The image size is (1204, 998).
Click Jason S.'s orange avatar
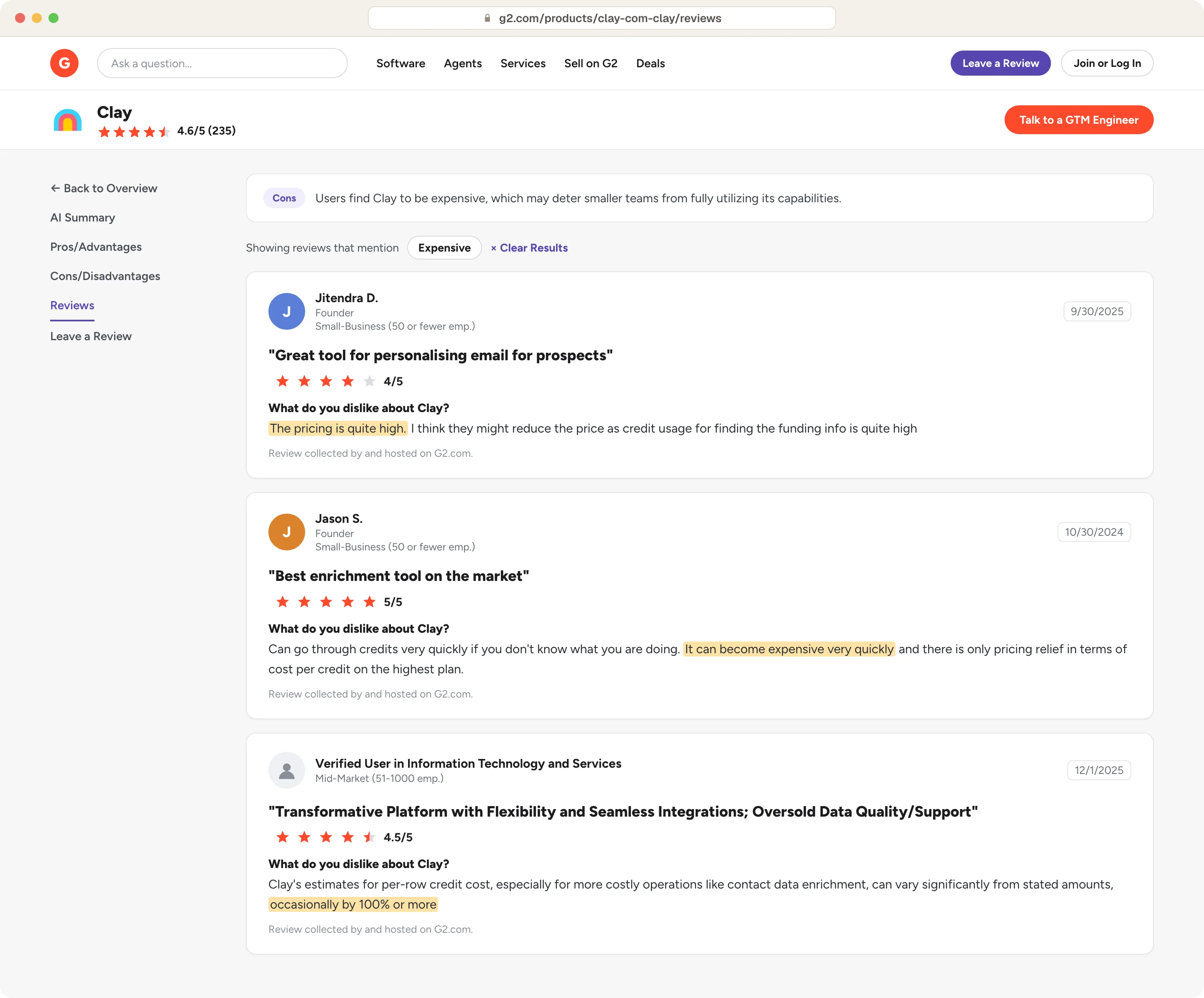pos(286,532)
